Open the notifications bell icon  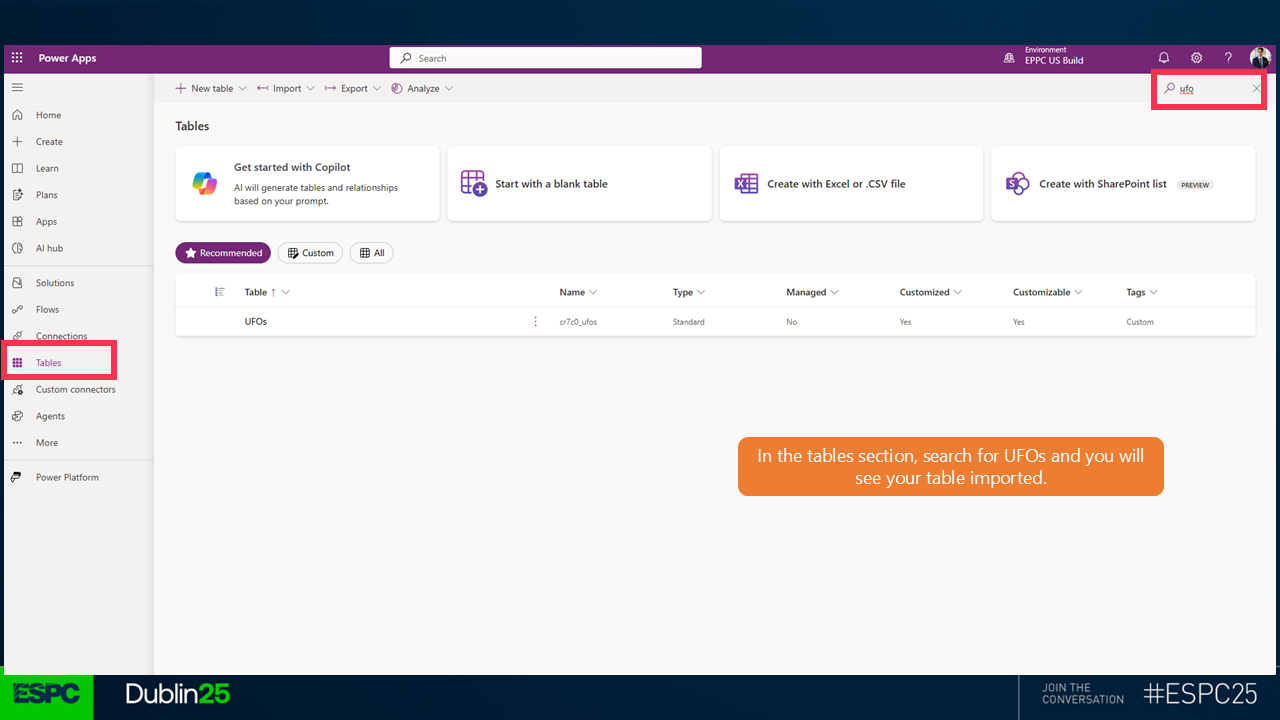(x=1164, y=58)
